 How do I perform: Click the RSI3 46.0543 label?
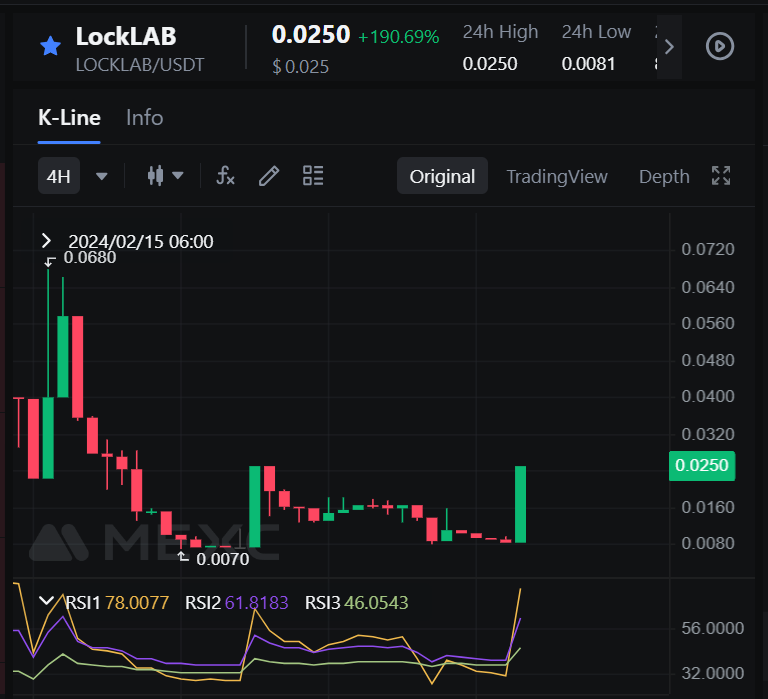click(x=357, y=603)
